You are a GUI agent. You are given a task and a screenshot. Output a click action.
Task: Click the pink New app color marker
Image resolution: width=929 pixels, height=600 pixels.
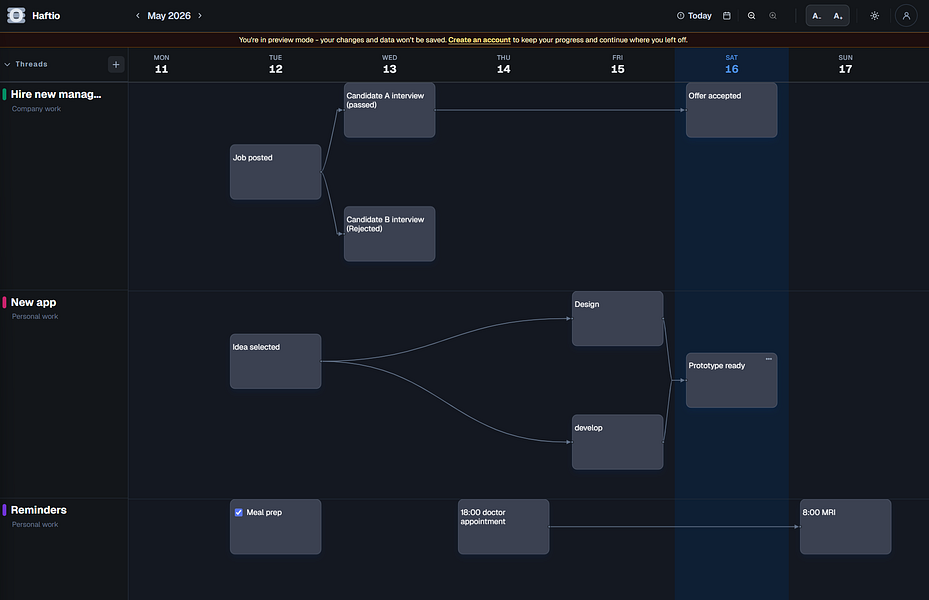(x=5, y=302)
